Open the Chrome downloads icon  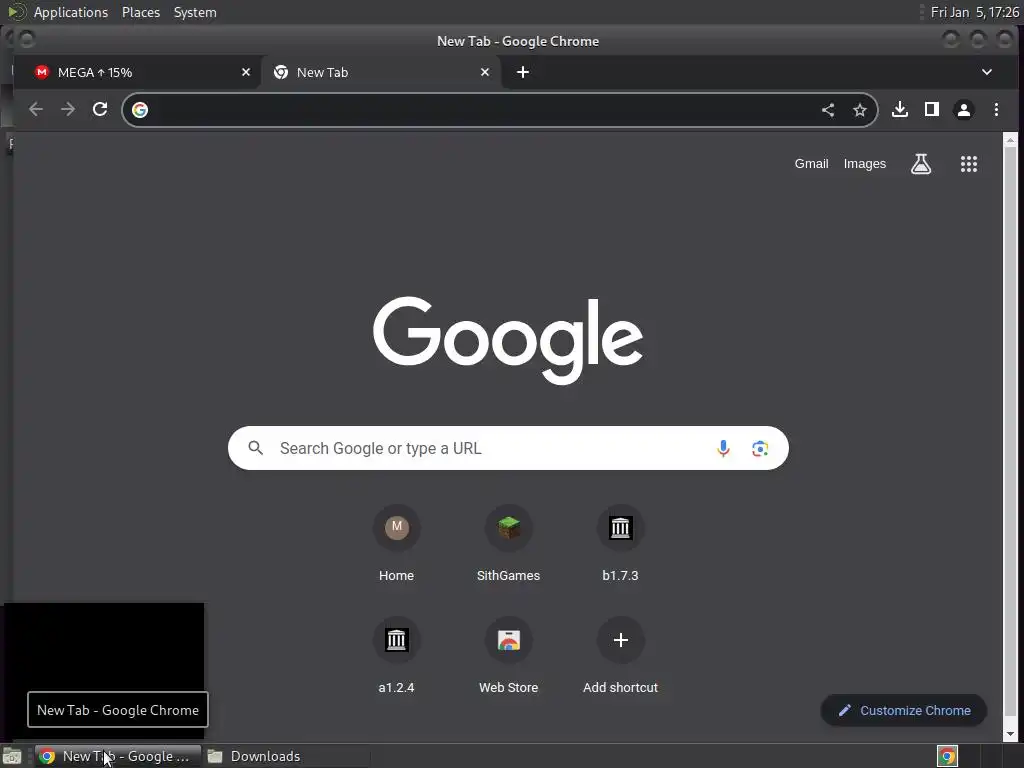[x=900, y=110]
